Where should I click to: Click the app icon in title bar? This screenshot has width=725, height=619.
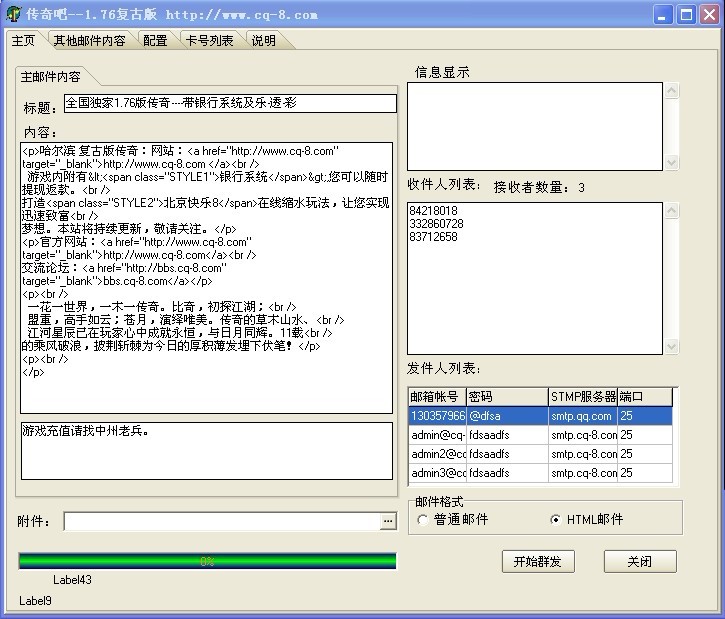[13, 14]
